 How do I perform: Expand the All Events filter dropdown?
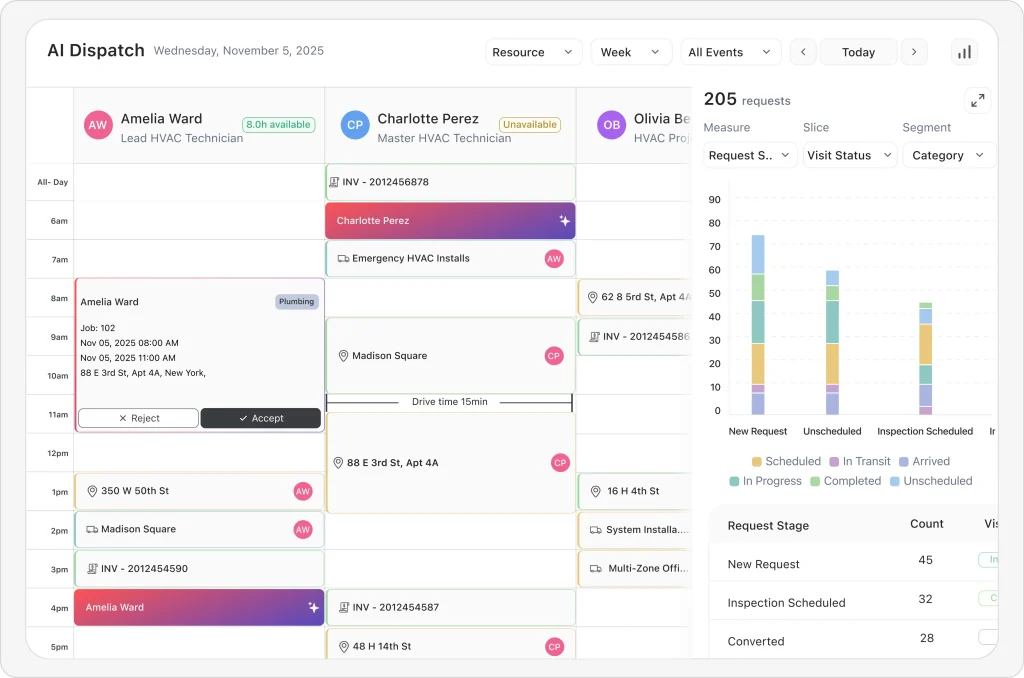[x=730, y=52]
